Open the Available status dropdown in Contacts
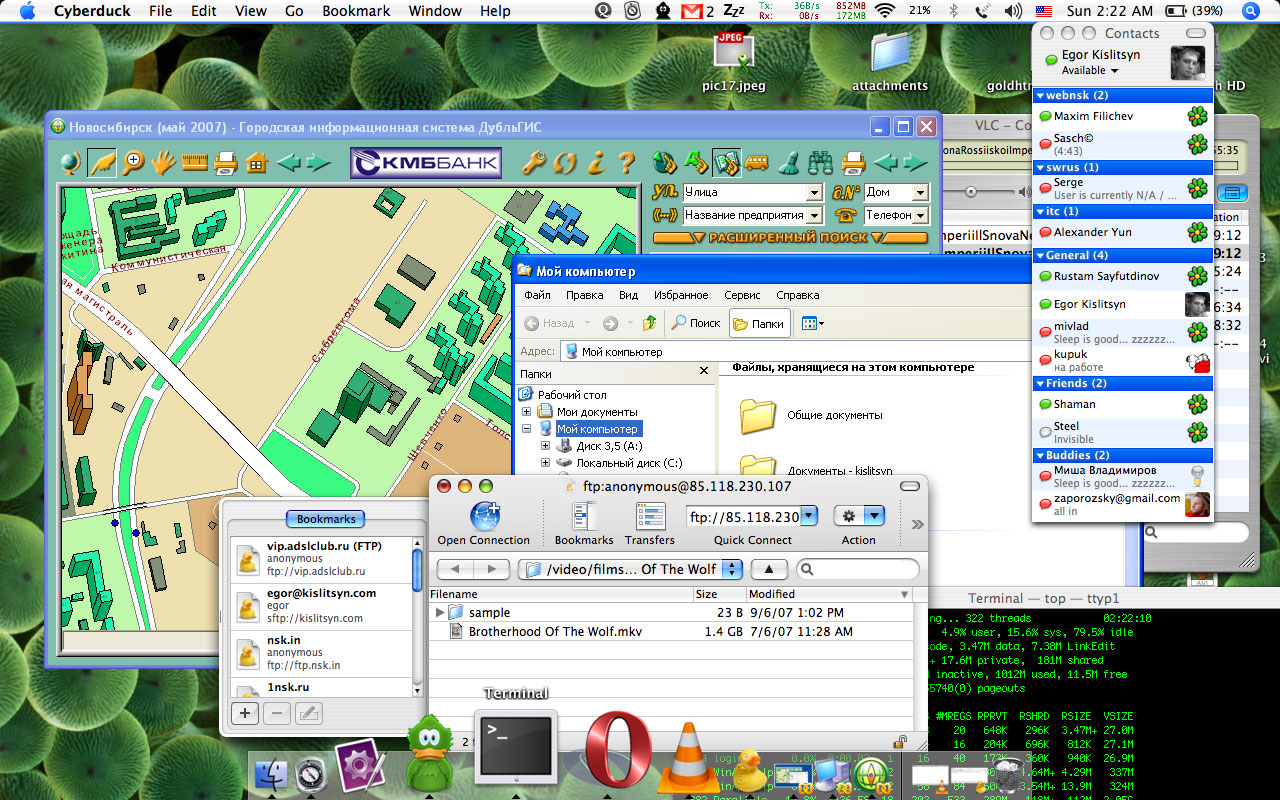Image resolution: width=1280 pixels, height=800 pixels. (1090, 71)
